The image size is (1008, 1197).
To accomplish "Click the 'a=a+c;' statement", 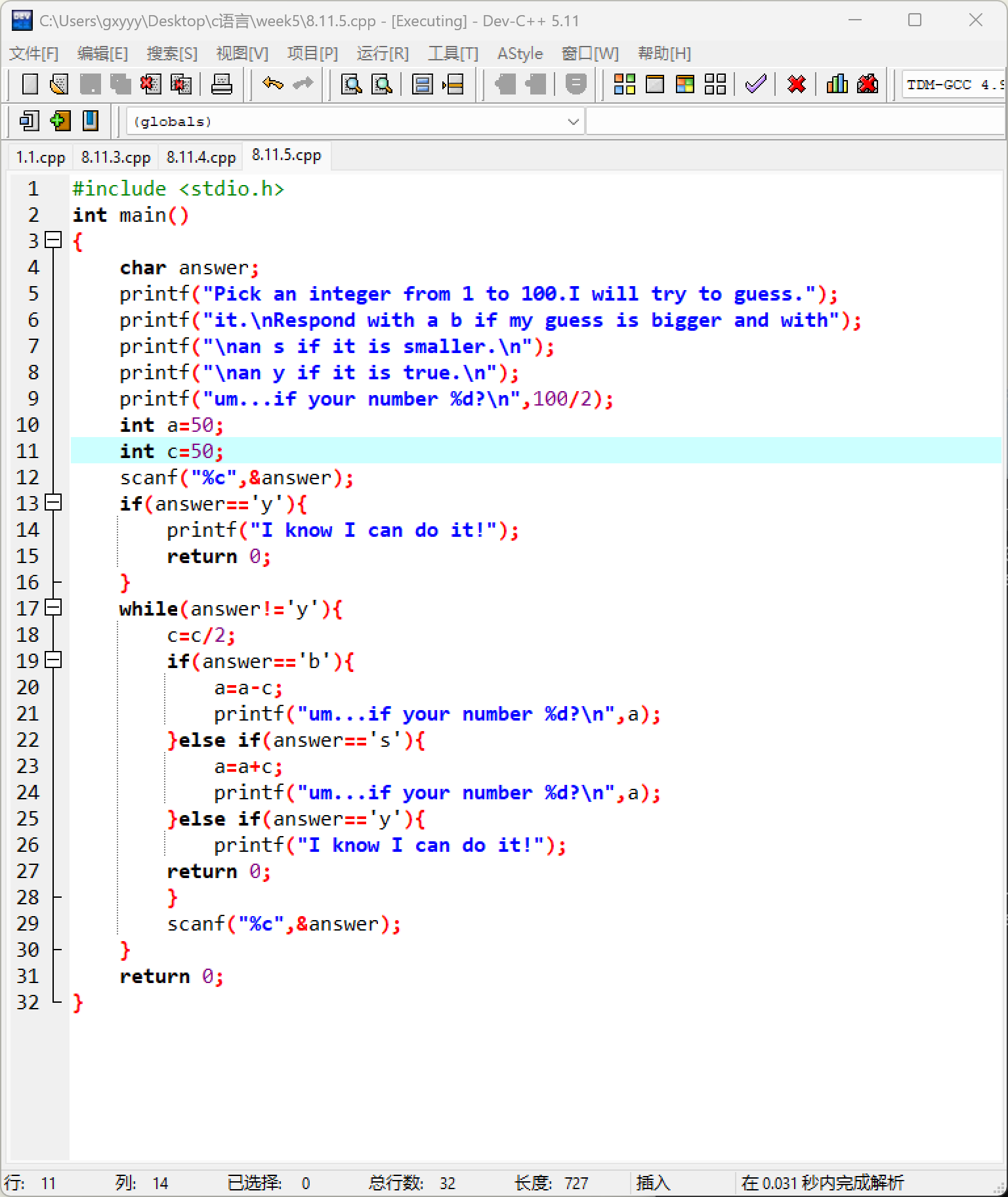I will (x=248, y=766).
